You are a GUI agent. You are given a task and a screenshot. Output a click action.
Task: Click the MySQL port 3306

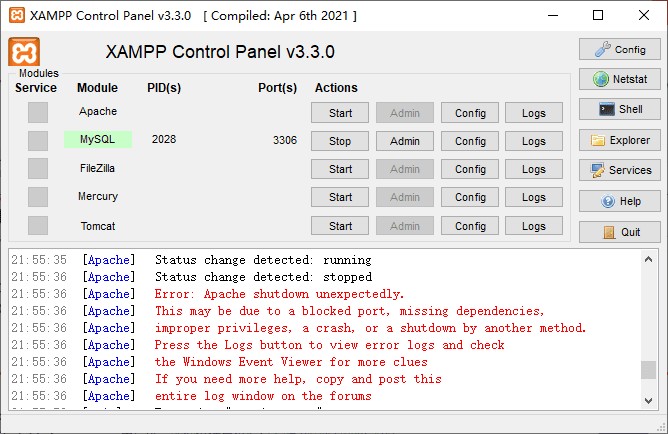point(285,140)
